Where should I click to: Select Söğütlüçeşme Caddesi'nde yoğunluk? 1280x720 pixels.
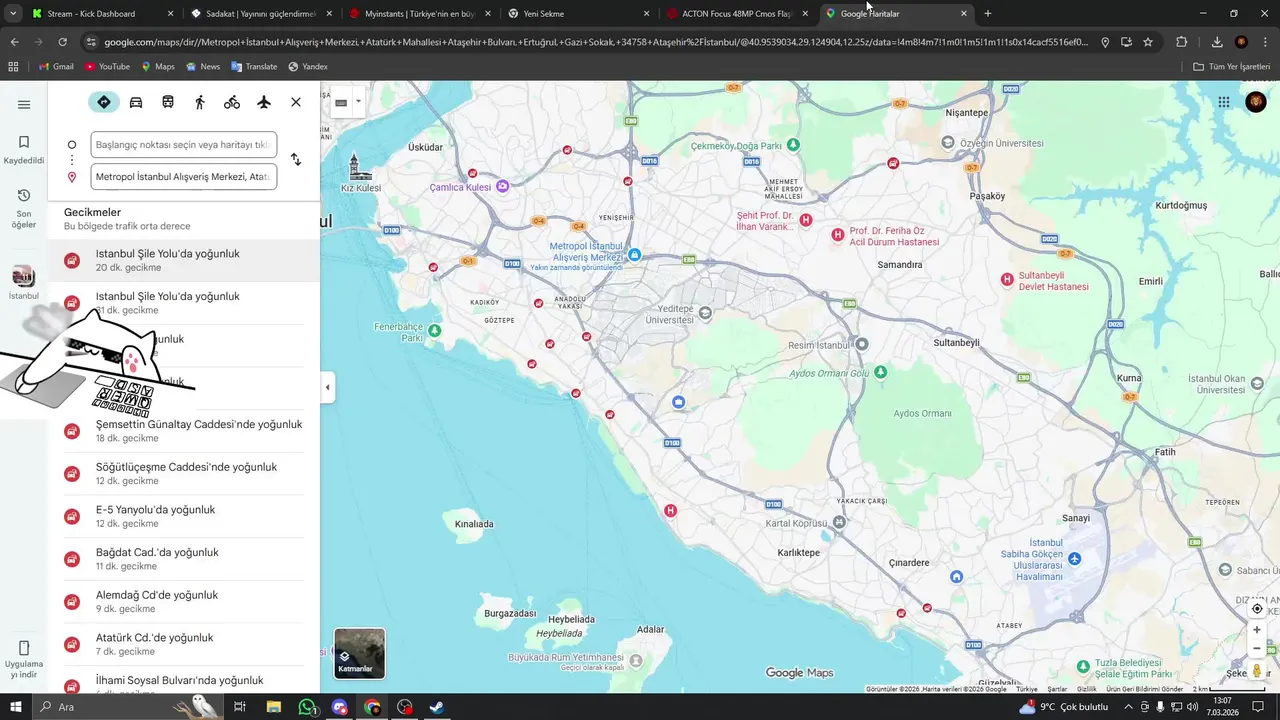[x=184, y=474]
